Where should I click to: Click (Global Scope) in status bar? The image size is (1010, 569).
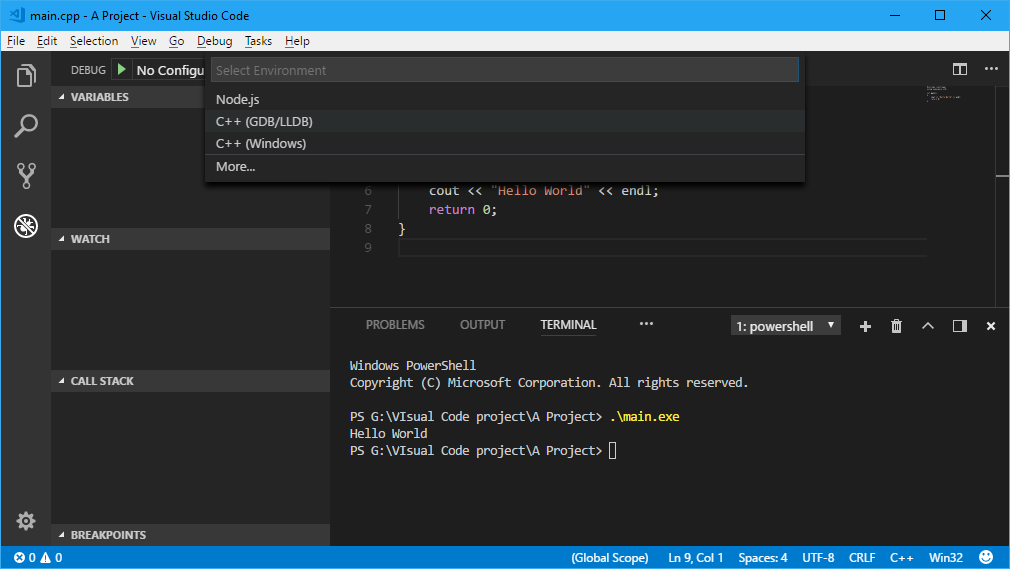click(609, 557)
